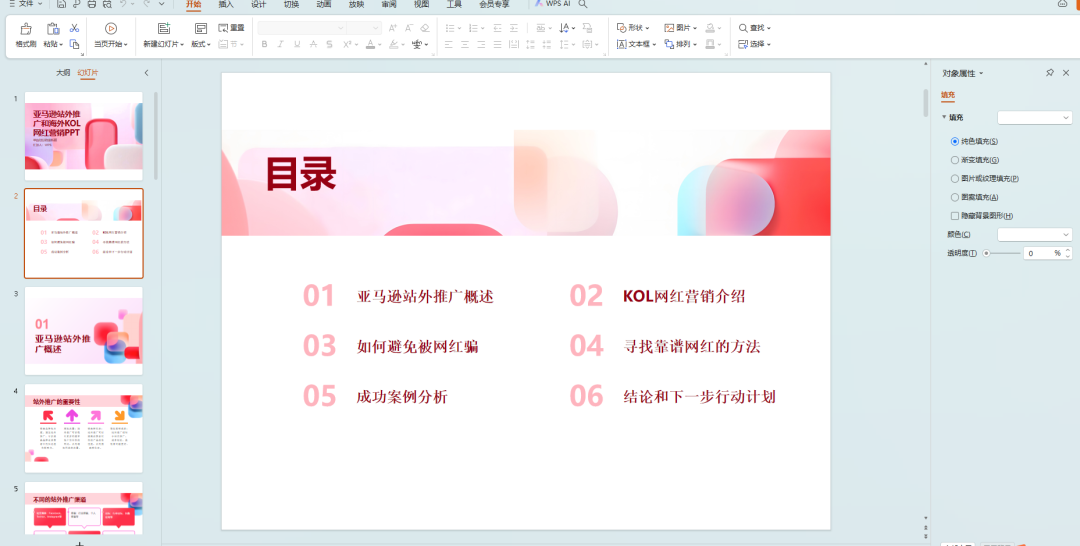Screen dimensions: 1080x546
Task: Click the Copy icon below scissors
Action: pyautogui.click(x=74, y=44)
